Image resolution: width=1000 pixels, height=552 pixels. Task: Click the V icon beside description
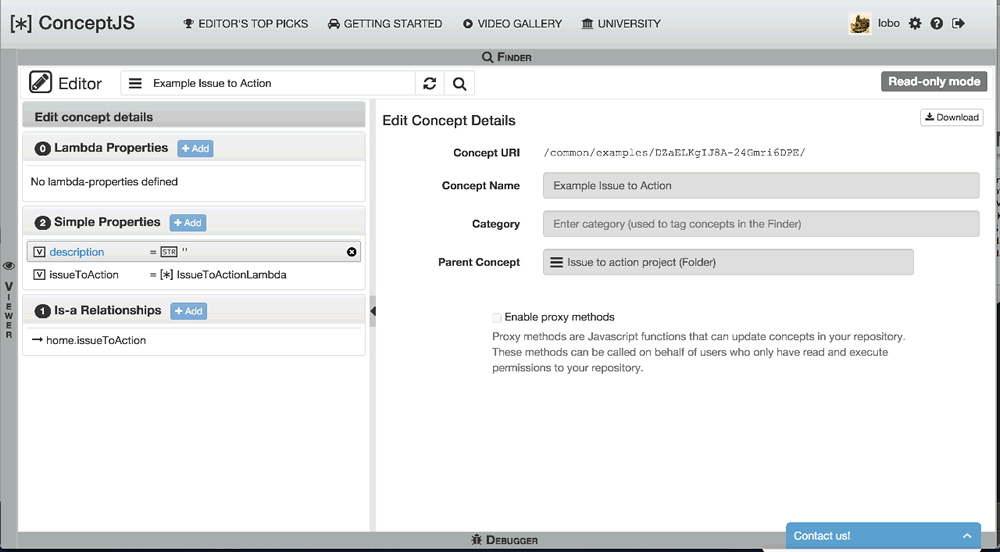(39, 252)
